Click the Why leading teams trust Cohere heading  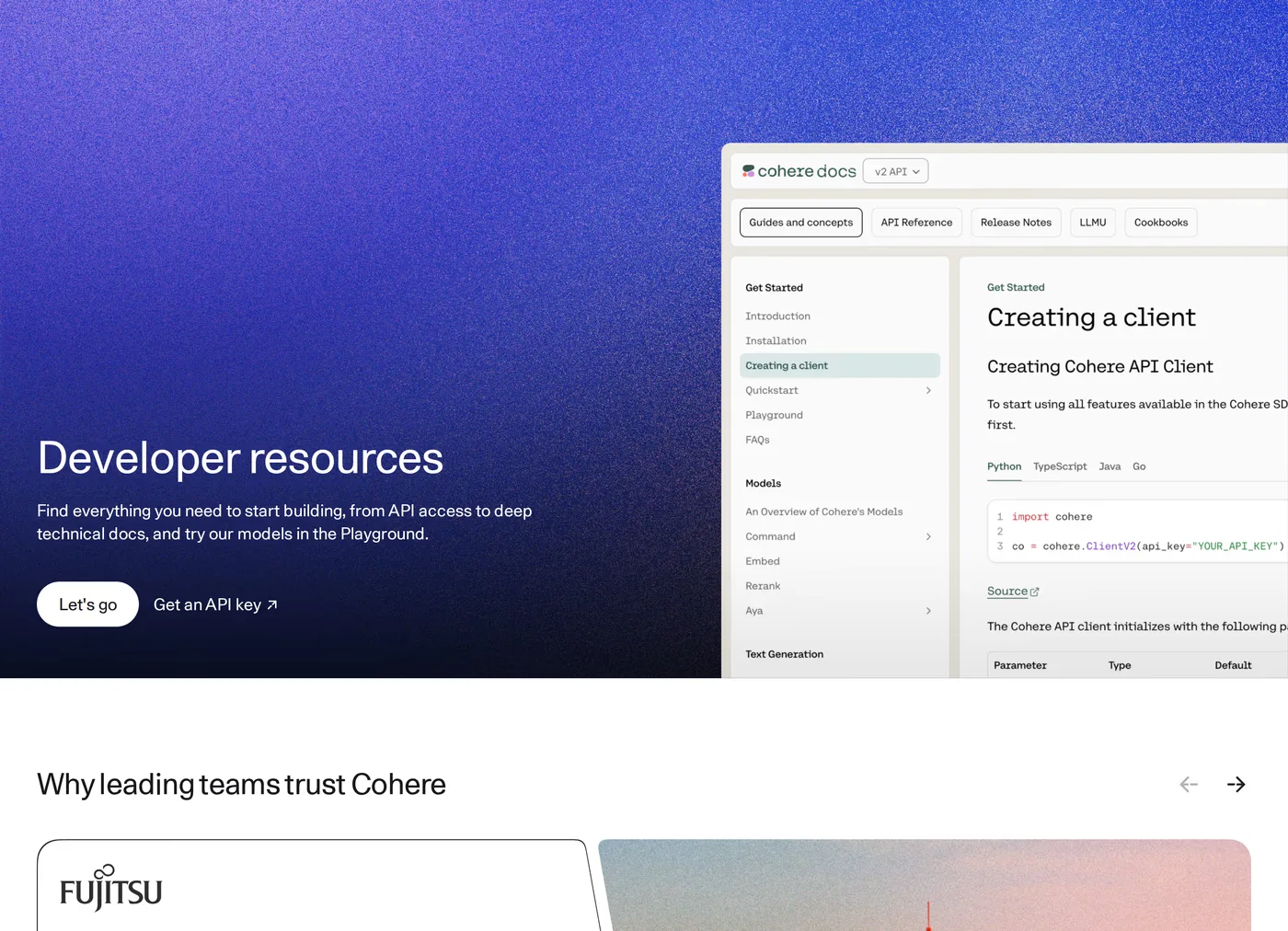click(x=242, y=785)
